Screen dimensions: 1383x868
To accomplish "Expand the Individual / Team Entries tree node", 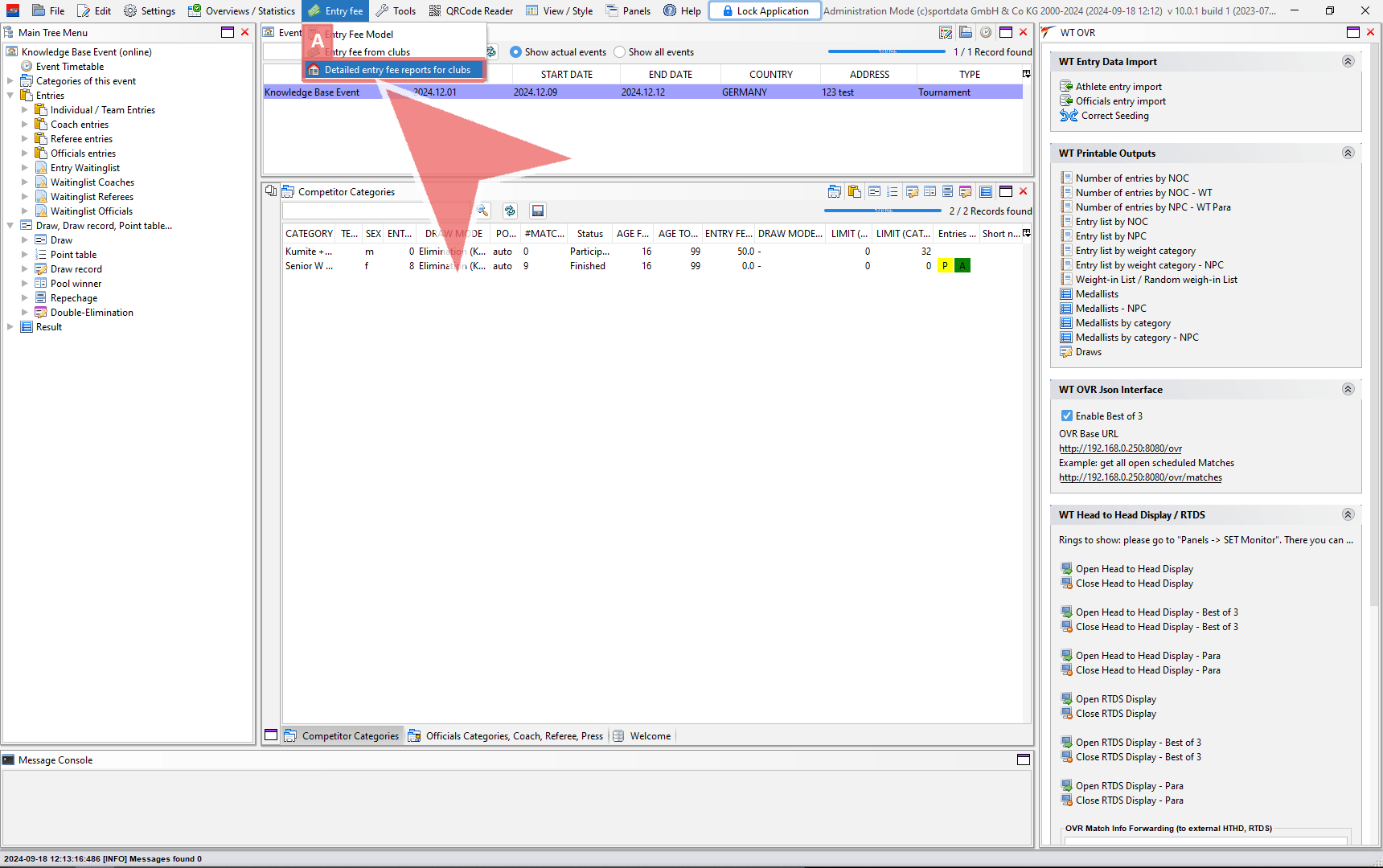I will 25,110.
